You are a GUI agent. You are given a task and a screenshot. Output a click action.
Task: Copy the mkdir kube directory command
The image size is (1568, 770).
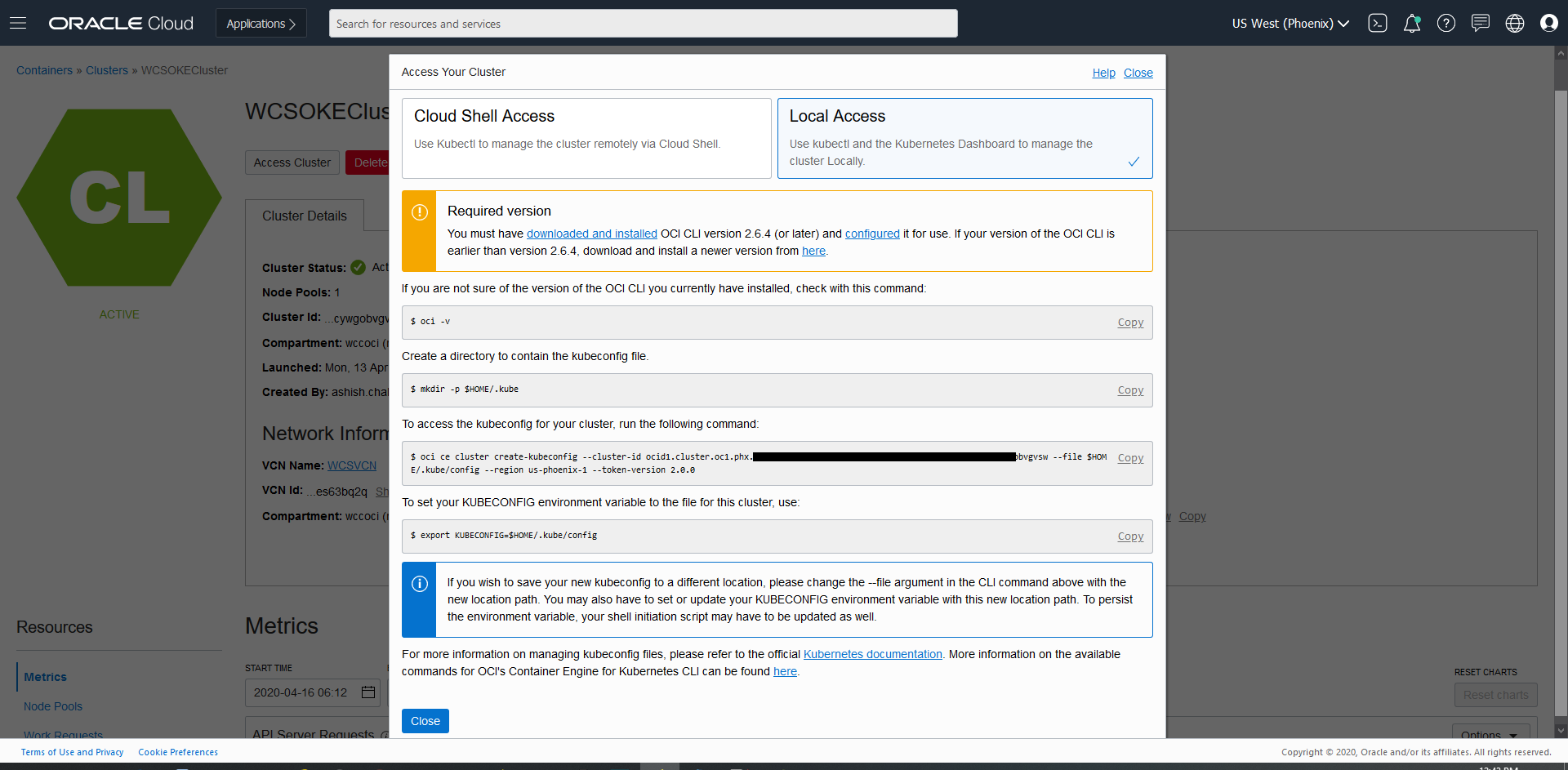click(1130, 390)
